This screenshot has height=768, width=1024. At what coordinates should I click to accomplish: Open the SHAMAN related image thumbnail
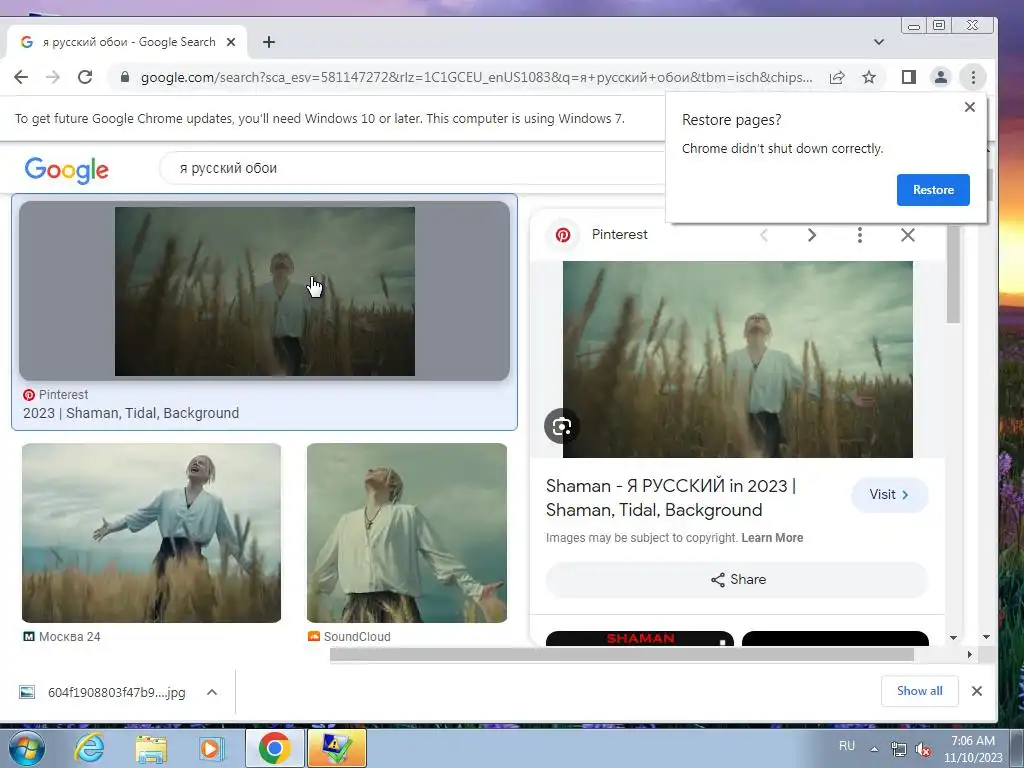pyautogui.click(x=640, y=638)
